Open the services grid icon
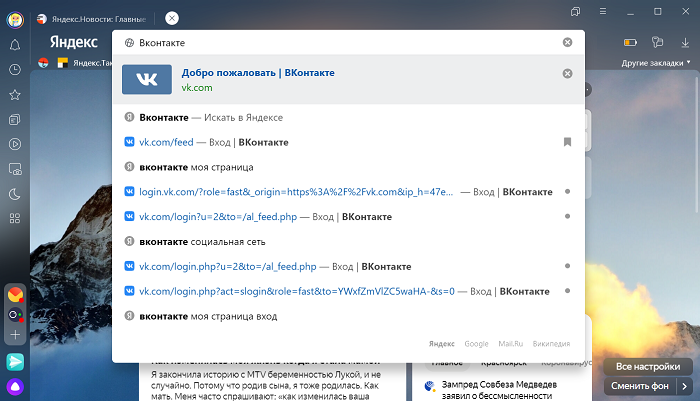Screen dimensions: 700x401 click(15, 218)
